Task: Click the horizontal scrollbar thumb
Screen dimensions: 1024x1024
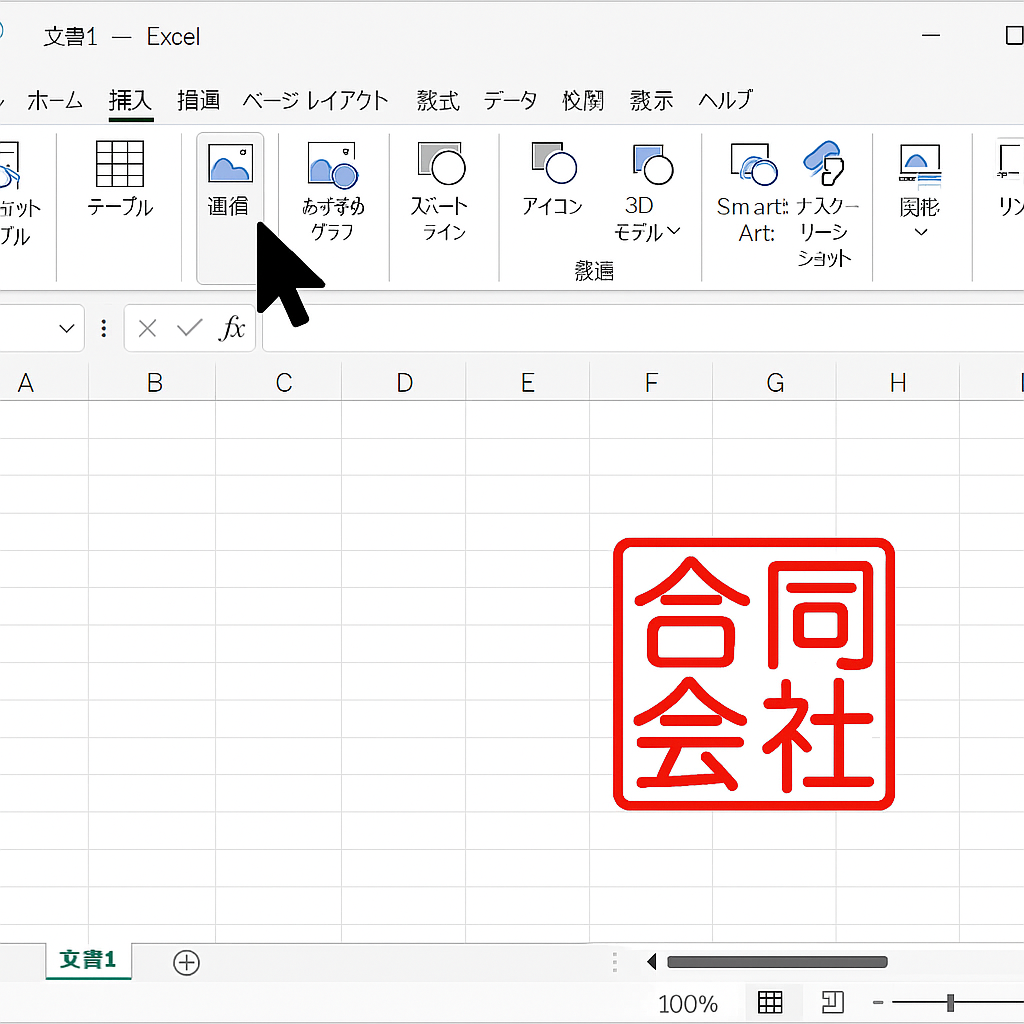Action: click(777, 962)
